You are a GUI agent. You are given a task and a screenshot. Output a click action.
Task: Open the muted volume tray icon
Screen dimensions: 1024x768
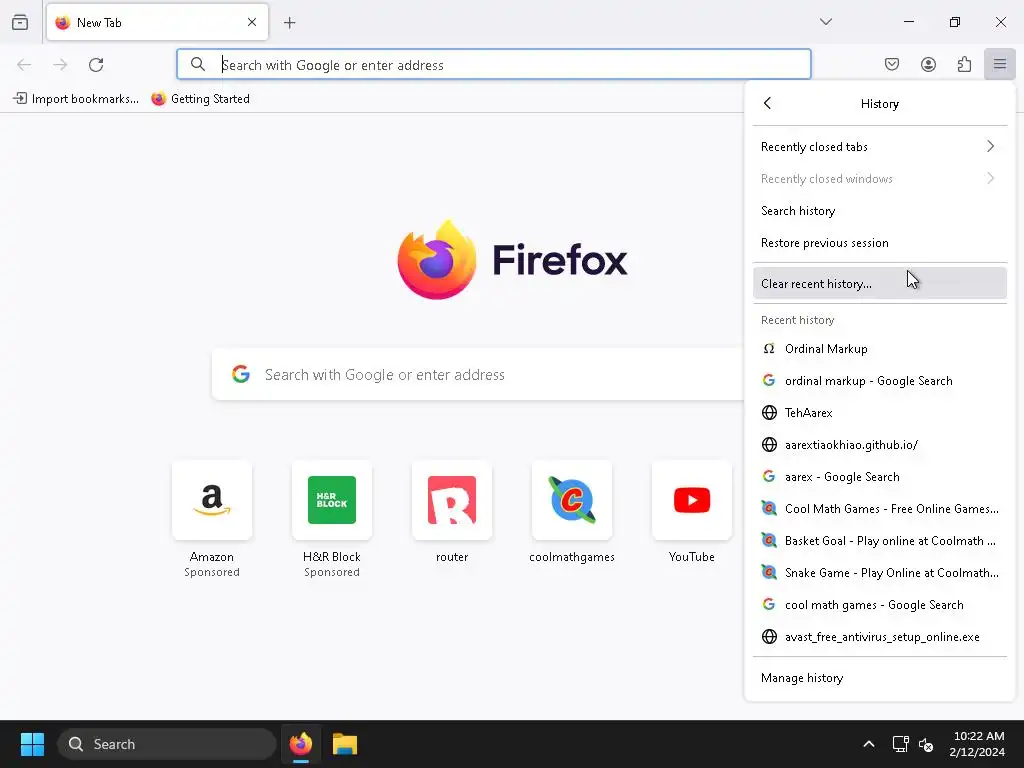coord(926,744)
